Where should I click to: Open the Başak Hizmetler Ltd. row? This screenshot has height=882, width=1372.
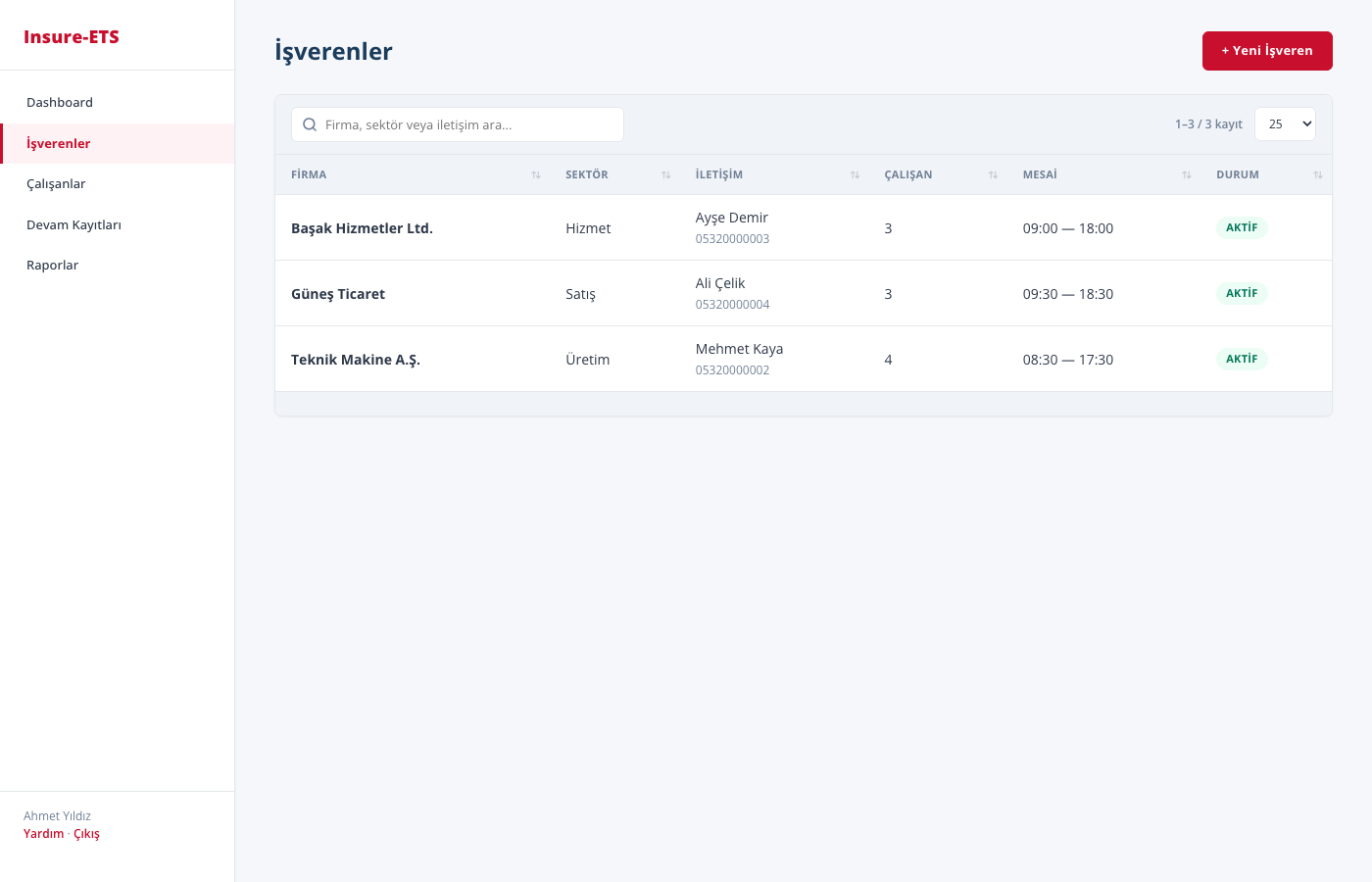click(362, 228)
